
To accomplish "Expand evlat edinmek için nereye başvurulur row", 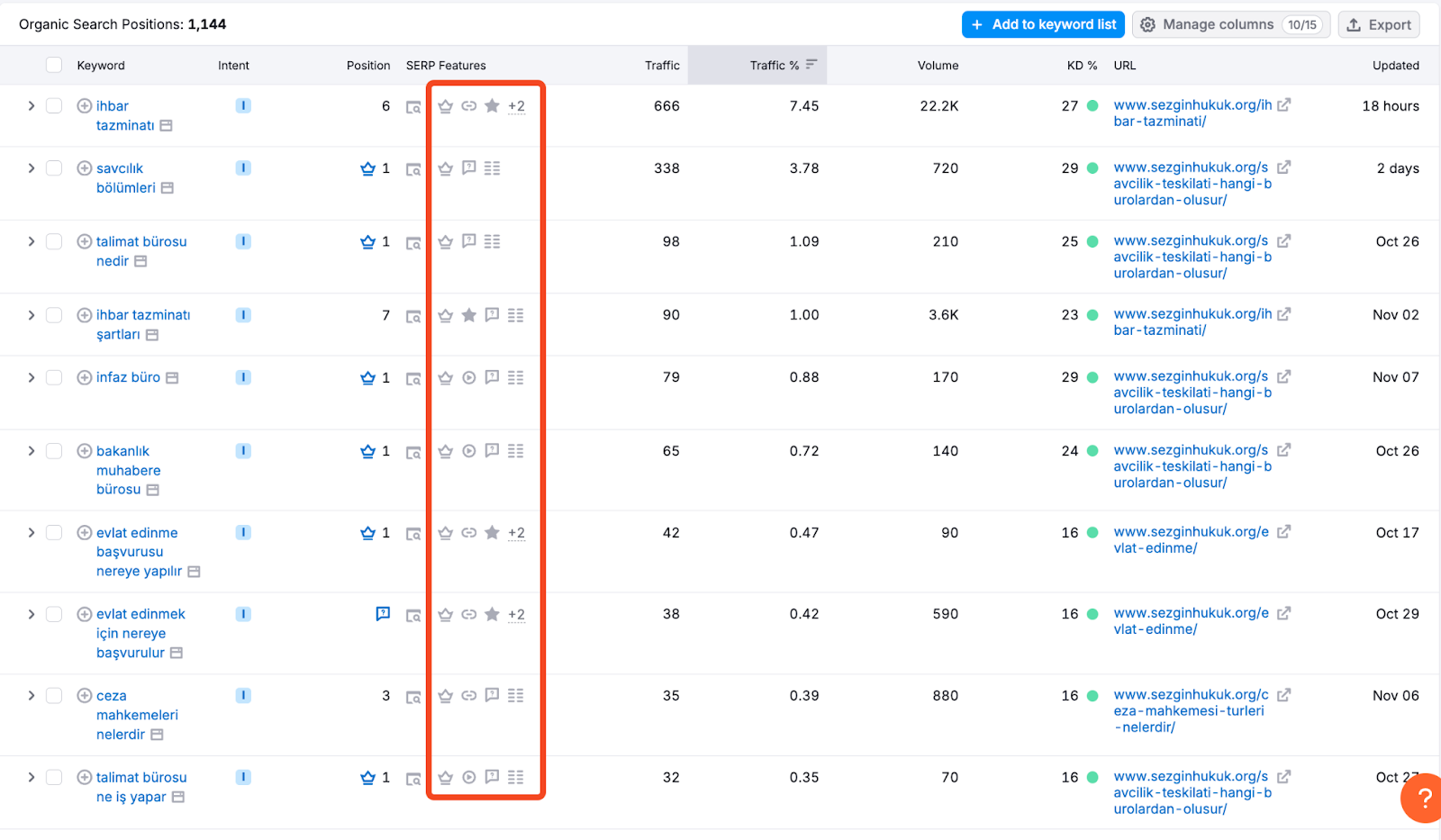I will [x=32, y=614].
